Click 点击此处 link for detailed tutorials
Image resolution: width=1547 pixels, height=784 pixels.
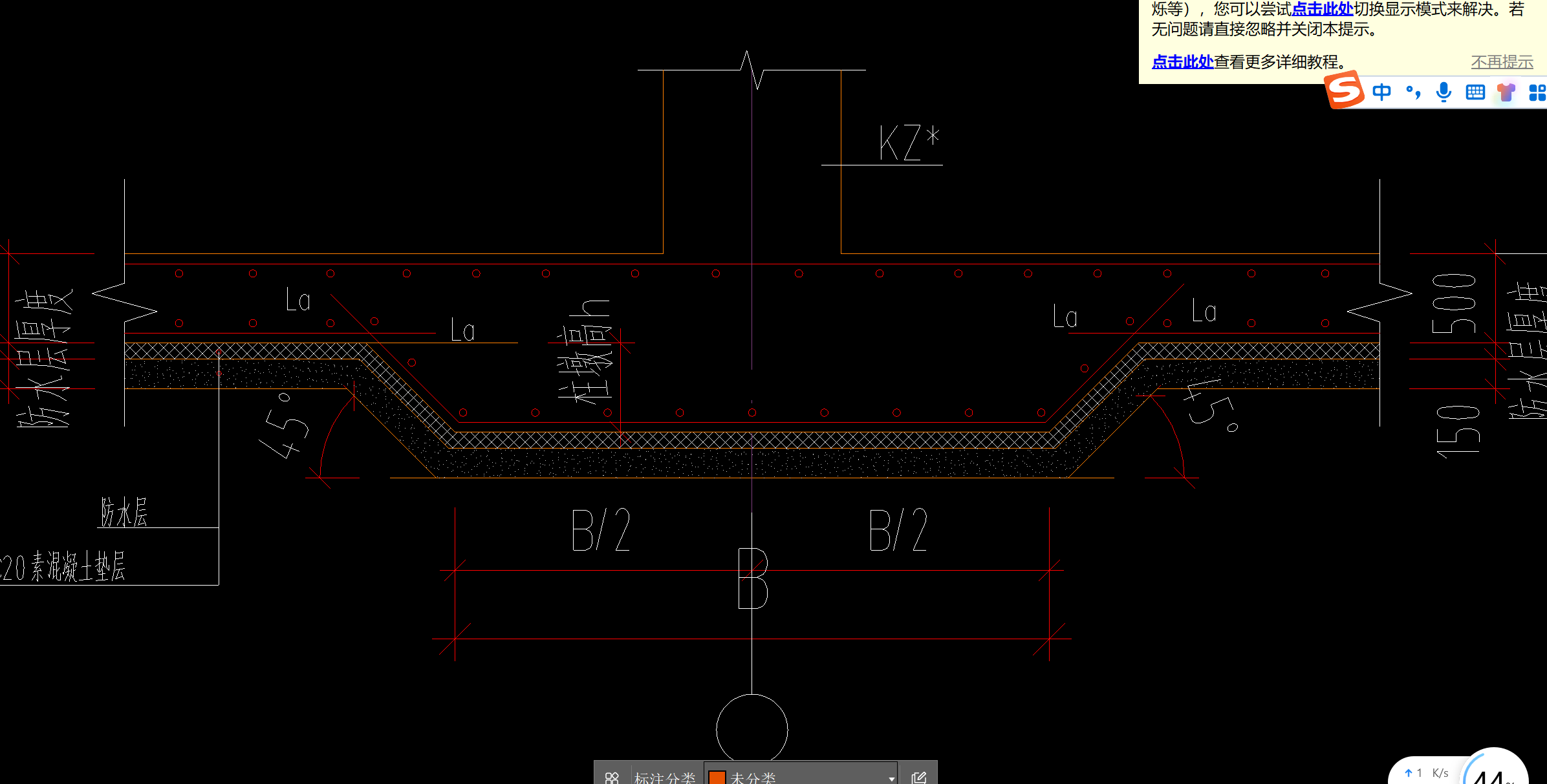point(1182,61)
